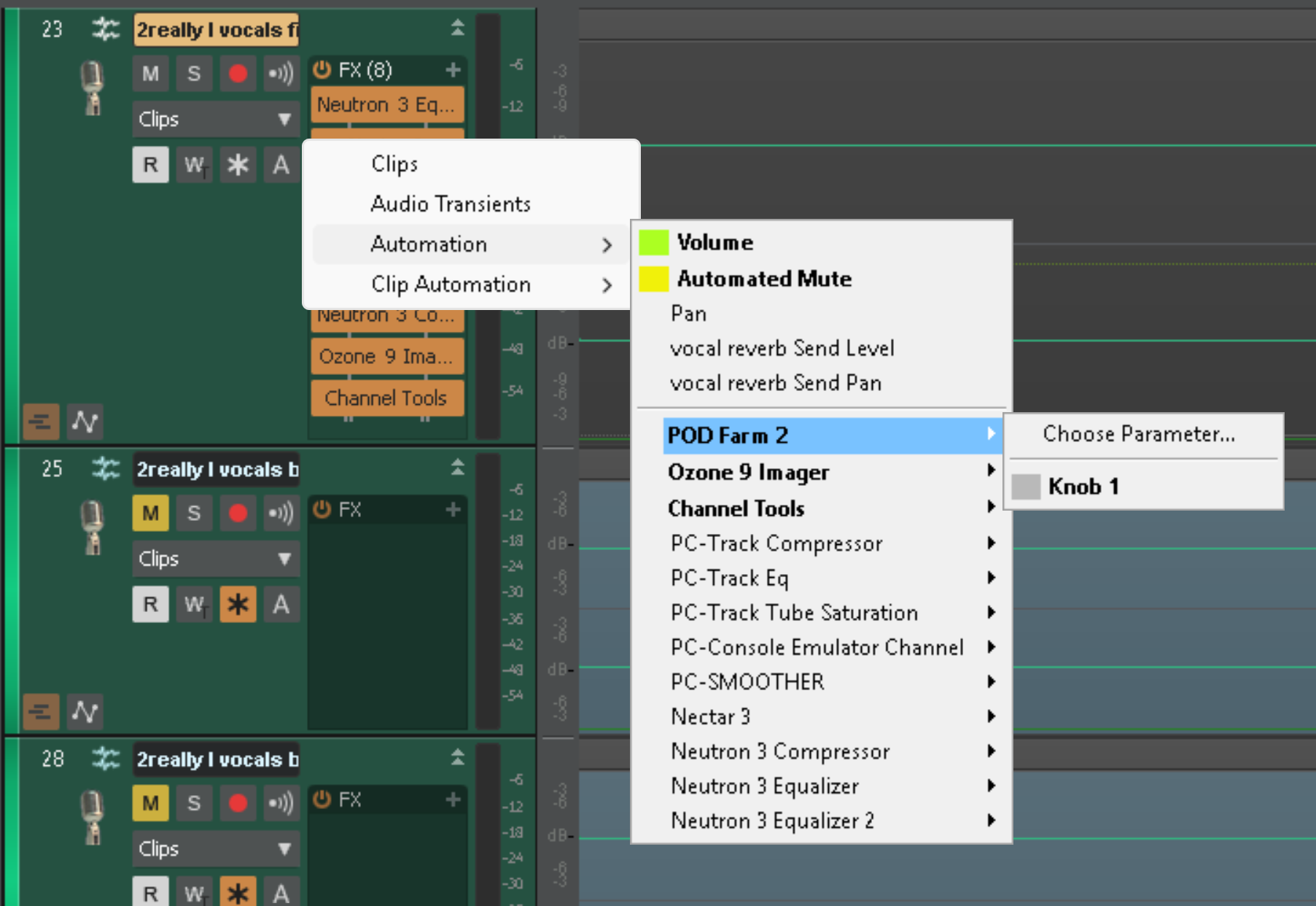
Task: Show take lanes on track 25
Action: click(x=41, y=711)
